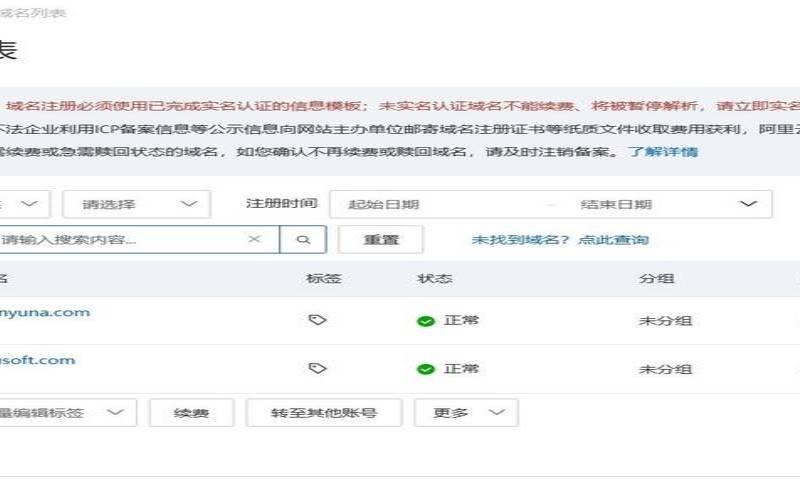Click the green status icon in the nyuna.com row

tap(426, 321)
